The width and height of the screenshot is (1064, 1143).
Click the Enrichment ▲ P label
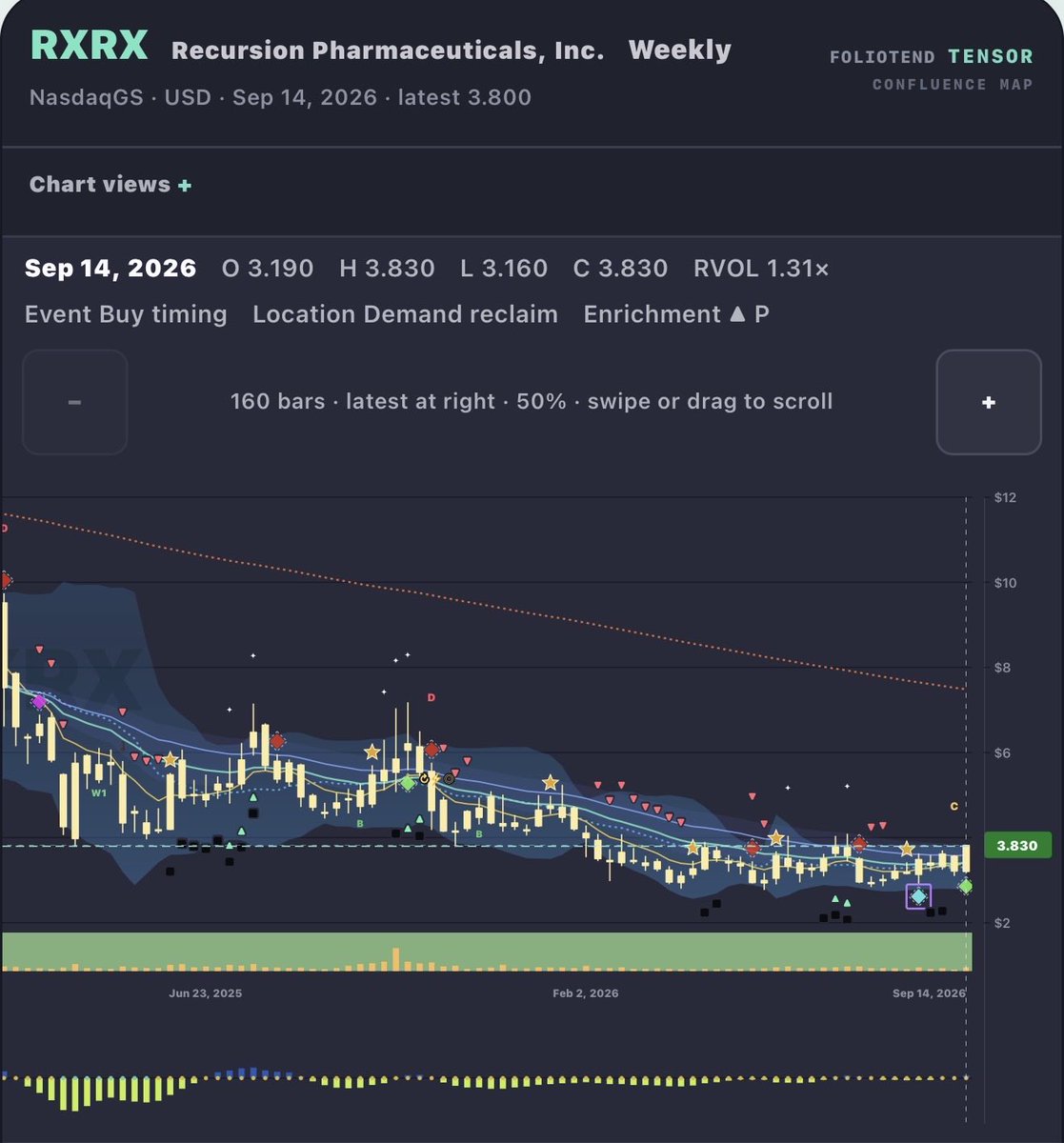676,314
